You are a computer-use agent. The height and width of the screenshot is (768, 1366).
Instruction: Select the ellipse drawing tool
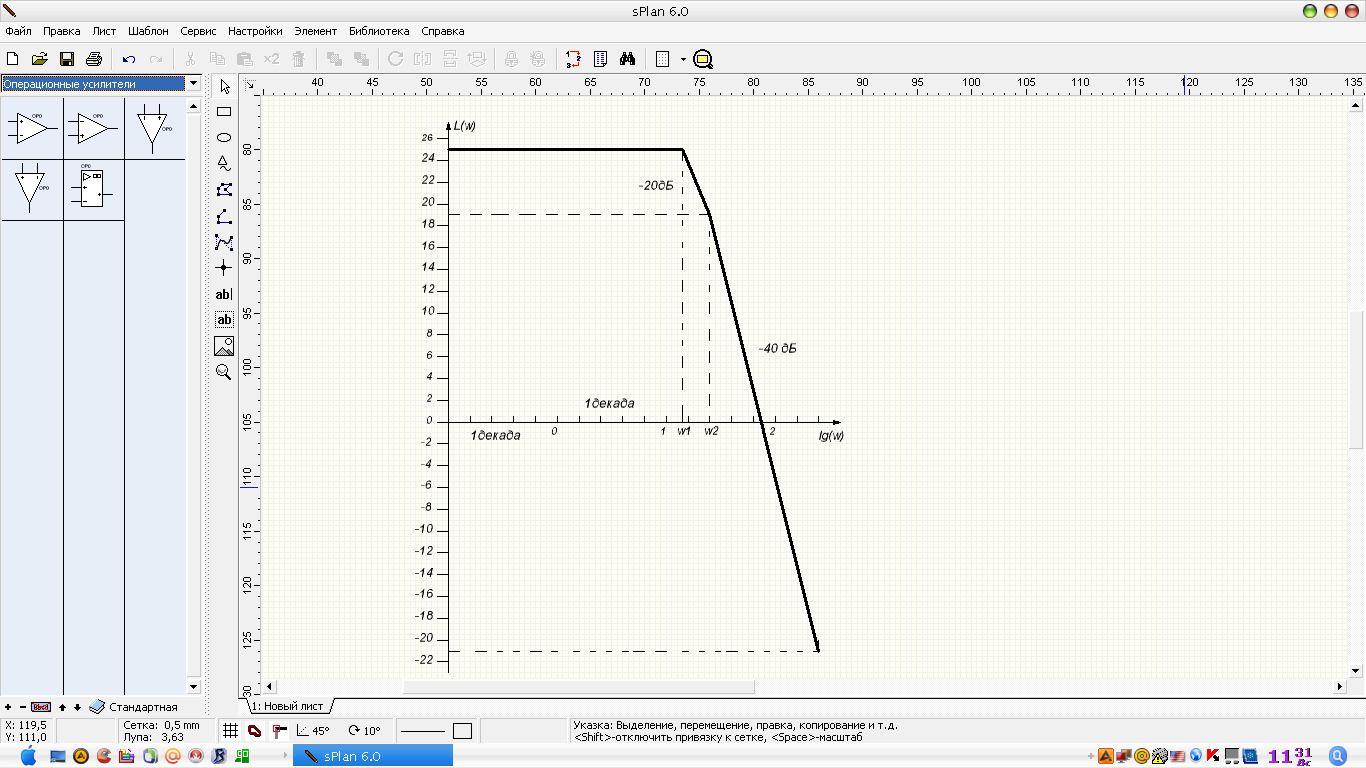(224, 138)
